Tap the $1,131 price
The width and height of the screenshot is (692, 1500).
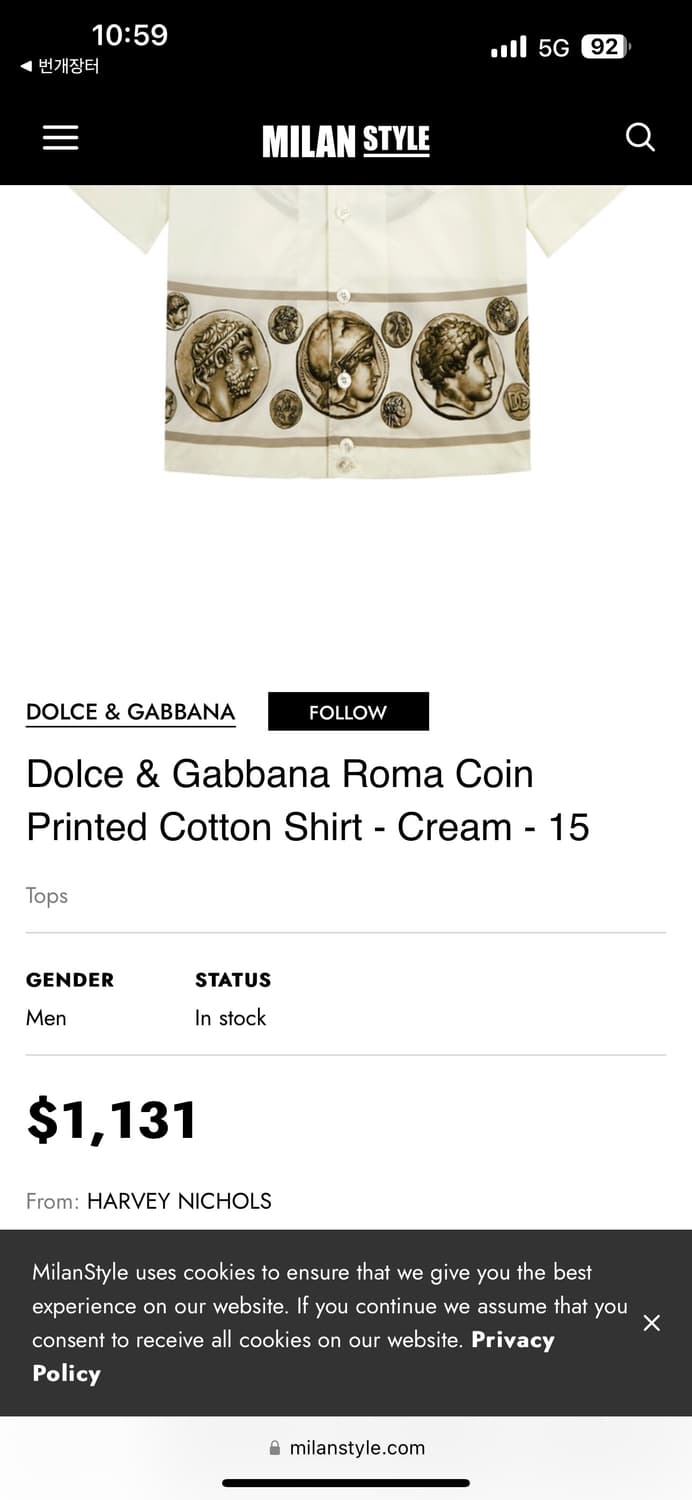click(112, 1120)
